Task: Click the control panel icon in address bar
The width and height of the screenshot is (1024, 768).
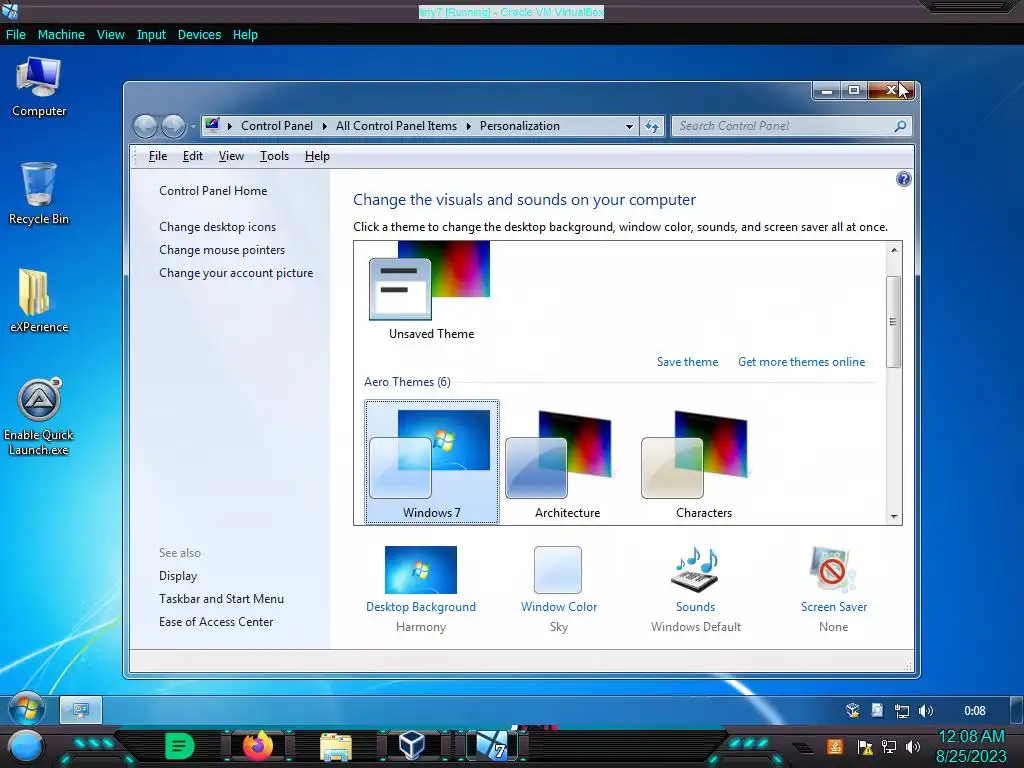Action: pyautogui.click(x=212, y=125)
